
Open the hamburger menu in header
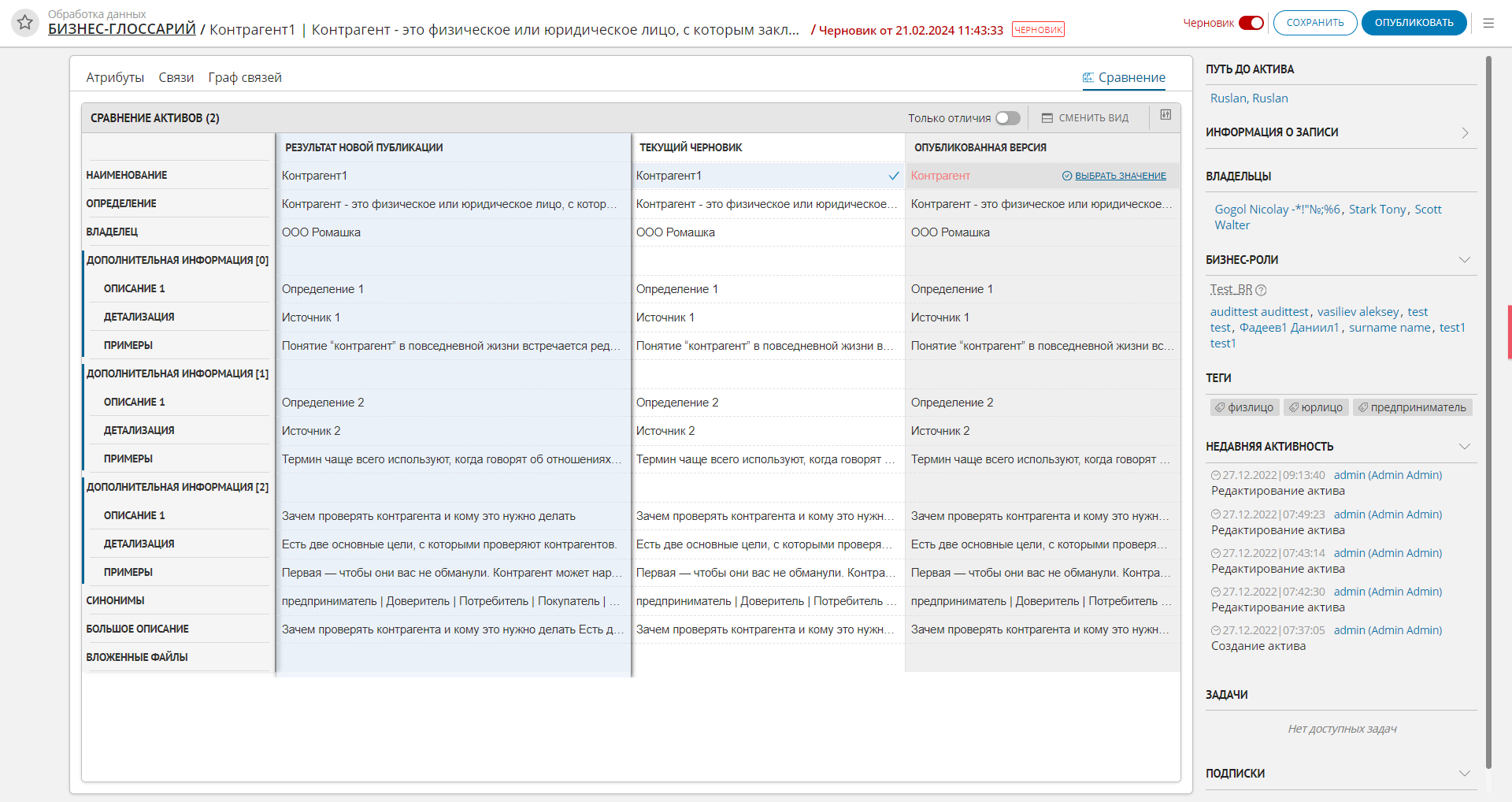tap(1488, 23)
